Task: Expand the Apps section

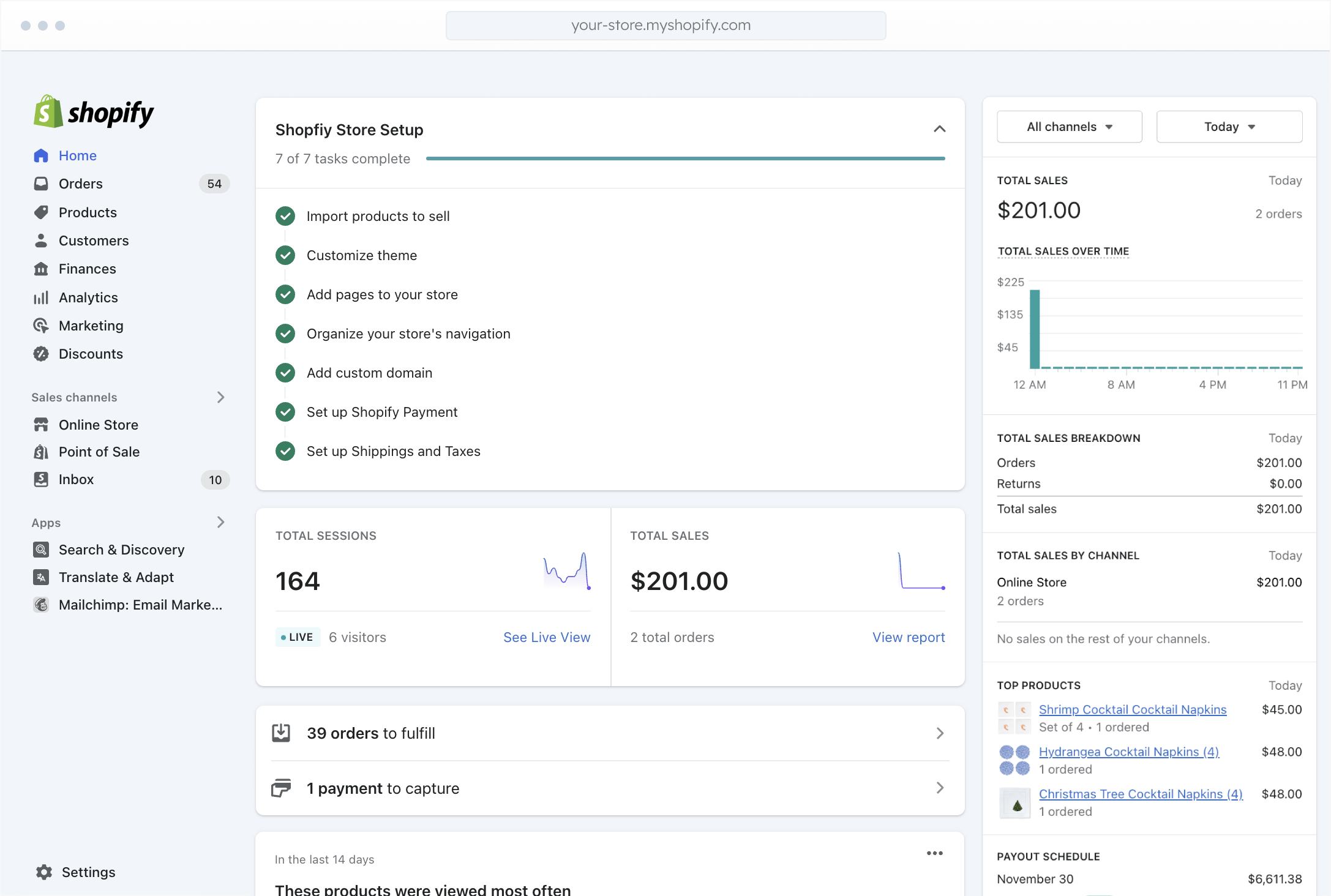Action: coord(221,522)
